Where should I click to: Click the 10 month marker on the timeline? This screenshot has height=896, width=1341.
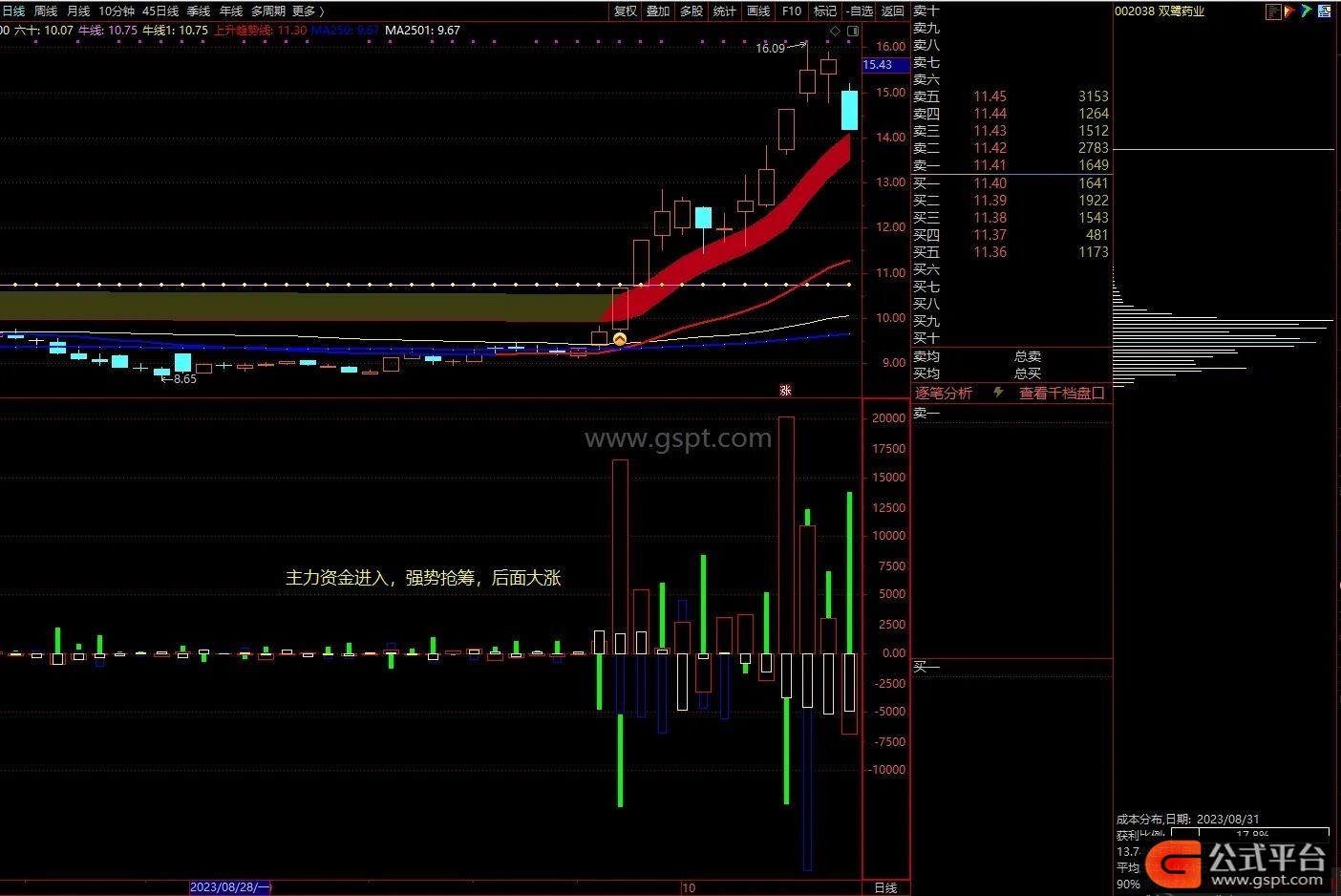(x=689, y=887)
